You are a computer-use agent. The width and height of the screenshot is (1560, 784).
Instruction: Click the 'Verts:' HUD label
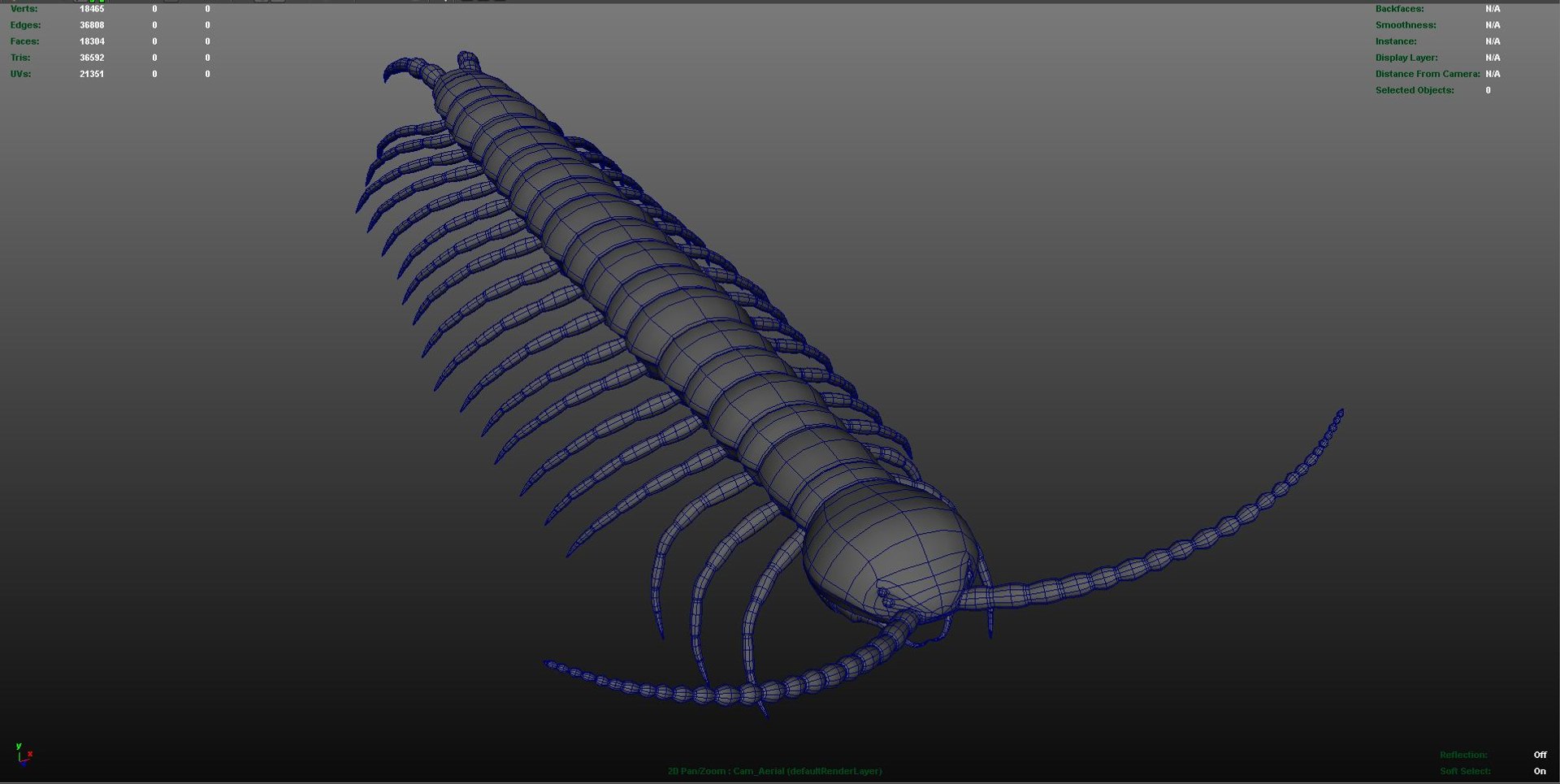24,9
